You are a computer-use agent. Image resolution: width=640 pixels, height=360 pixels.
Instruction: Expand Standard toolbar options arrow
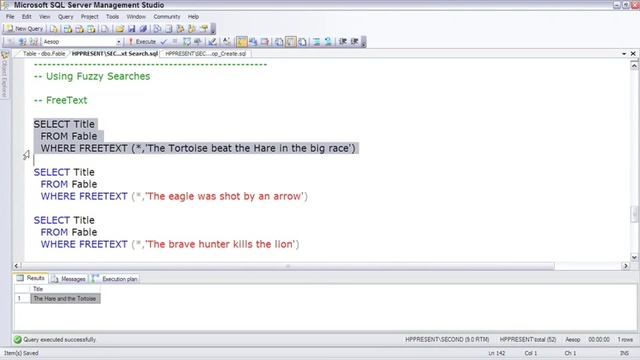[213, 29]
